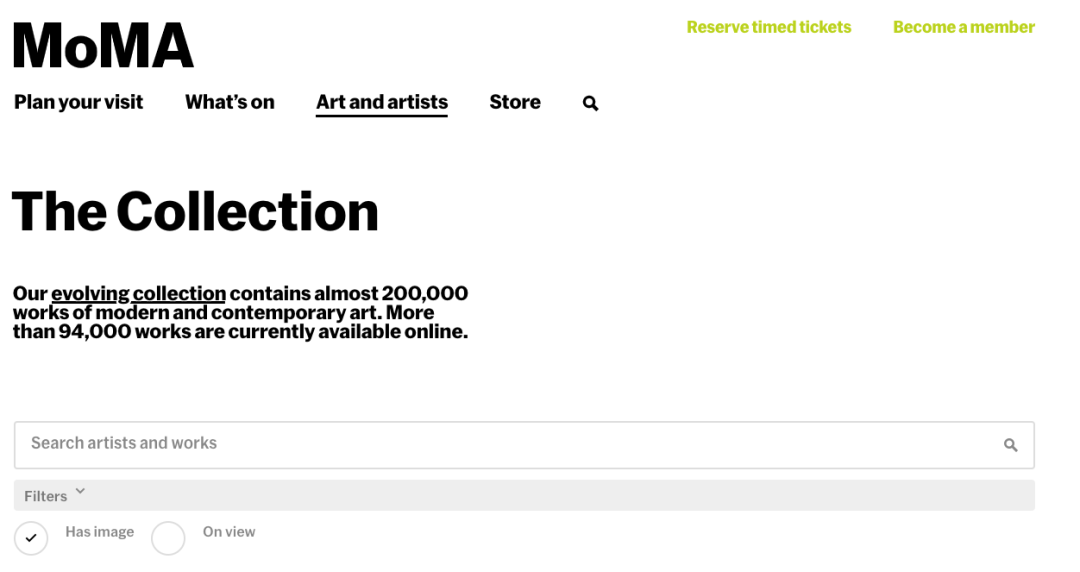Open site search via navigation magnifier icon

[590, 103]
